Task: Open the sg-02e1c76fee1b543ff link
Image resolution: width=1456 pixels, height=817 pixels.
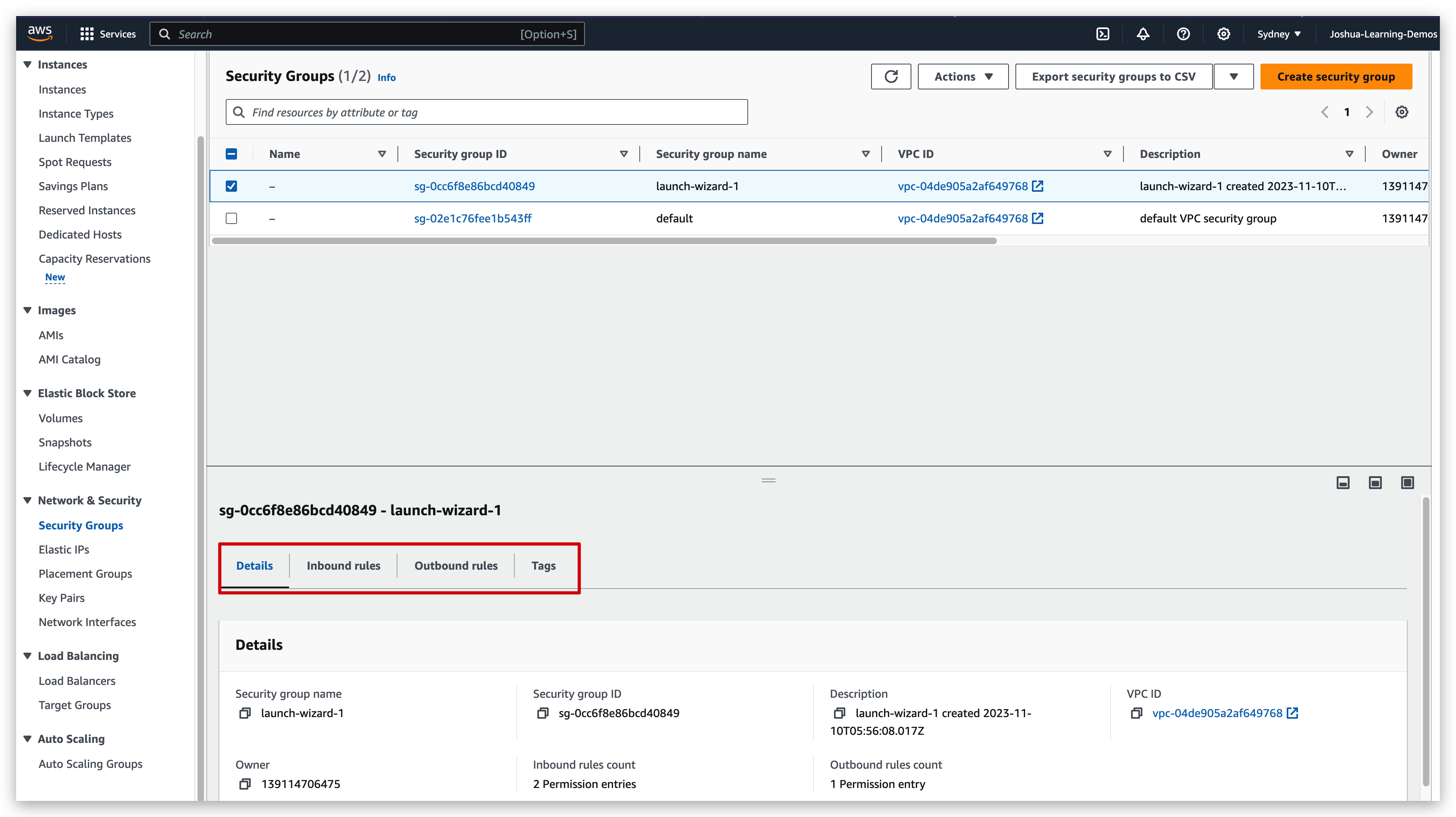Action: (472, 218)
